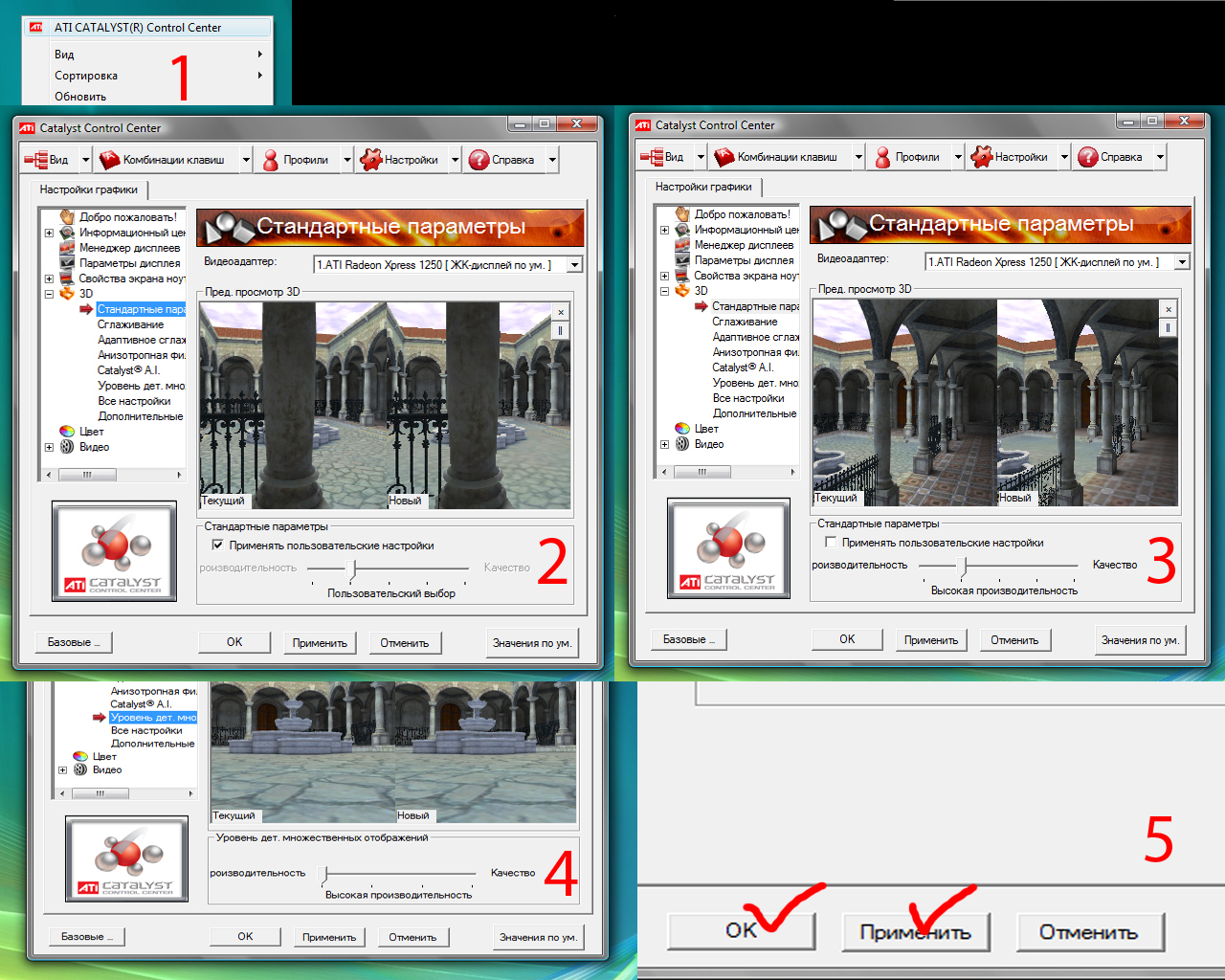The height and width of the screenshot is (980, 1225).
Task: Open Справка help icon in left Catalyst window
Action: (479, 160)
